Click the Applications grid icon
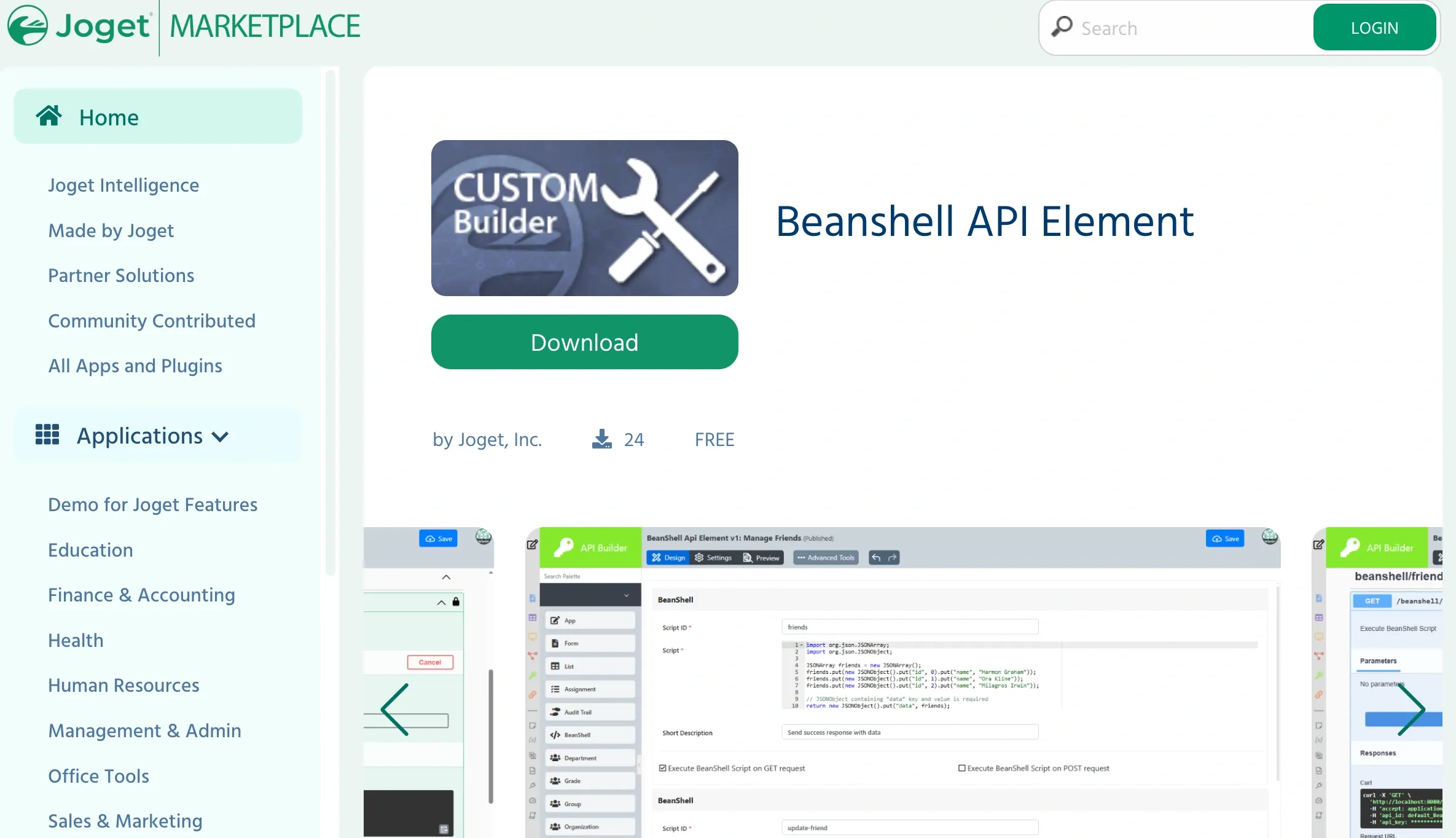The image size is (1456, 838). click(47, 434)
